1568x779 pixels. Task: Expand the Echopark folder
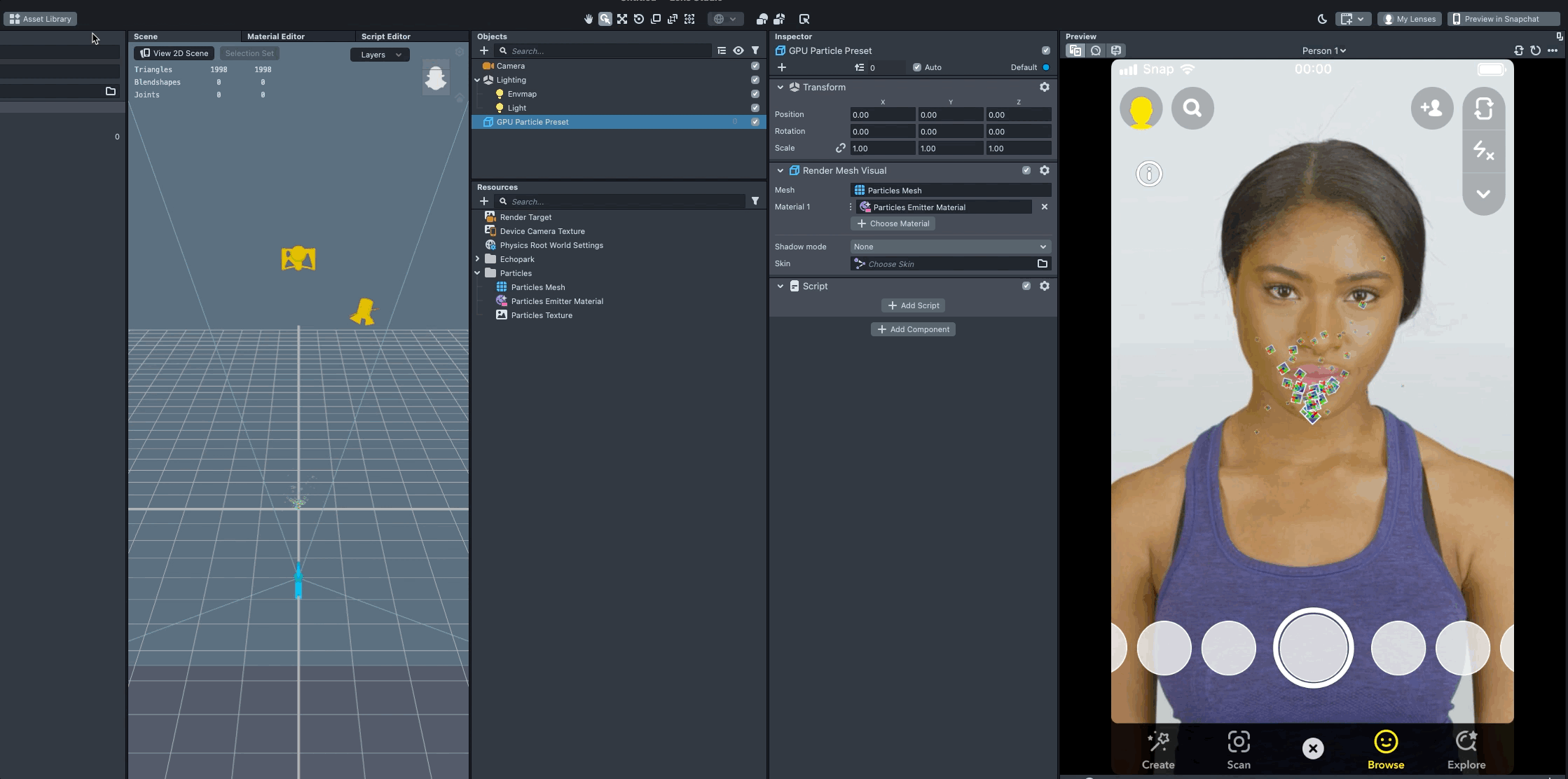(x=478, y=259)
